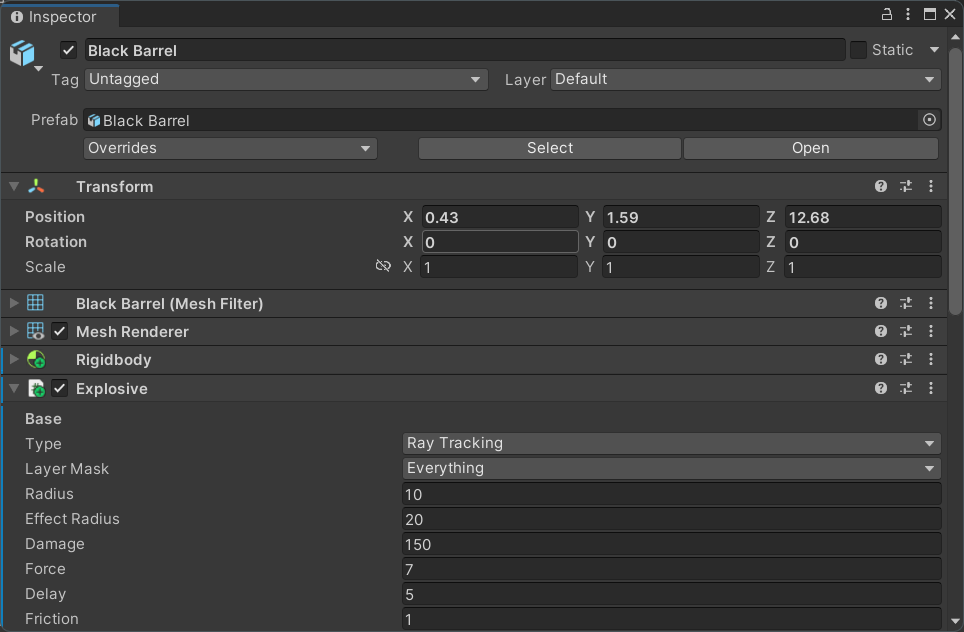Click the GameObject cube icon
Viewport: 964px width, 632px height.
[22, 53]
